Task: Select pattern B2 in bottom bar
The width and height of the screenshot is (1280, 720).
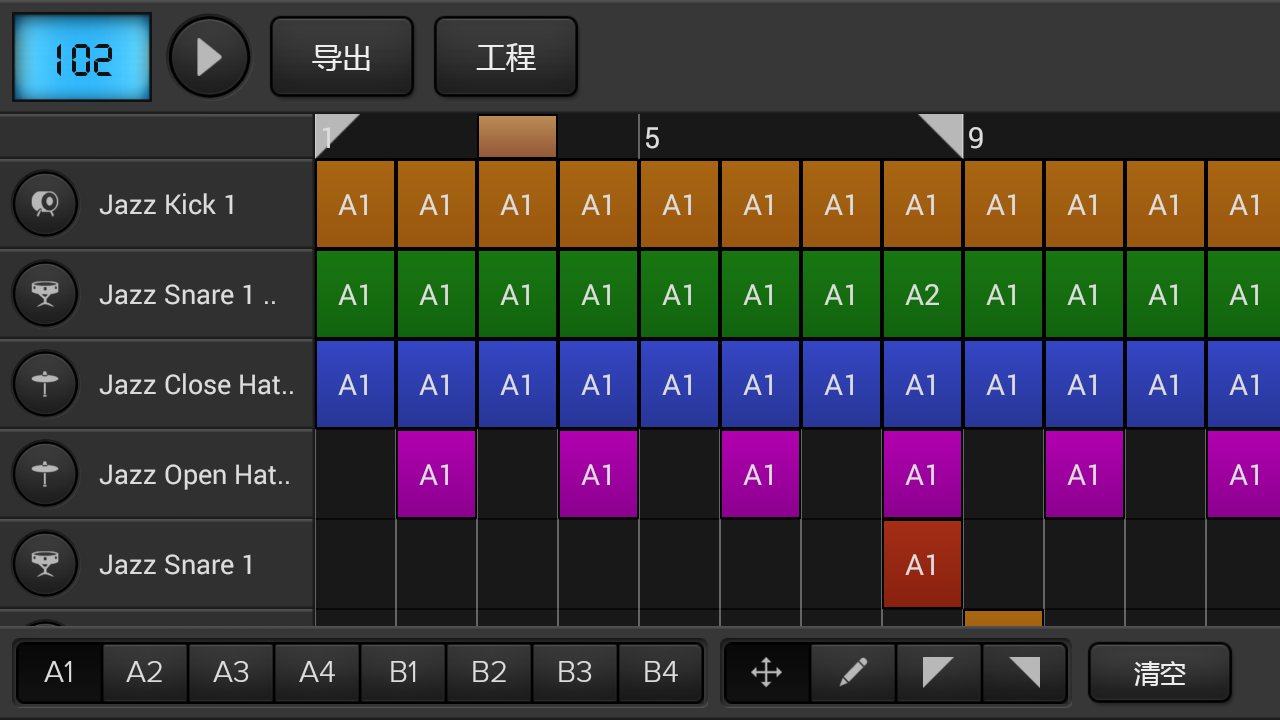Action: (489, 672)
